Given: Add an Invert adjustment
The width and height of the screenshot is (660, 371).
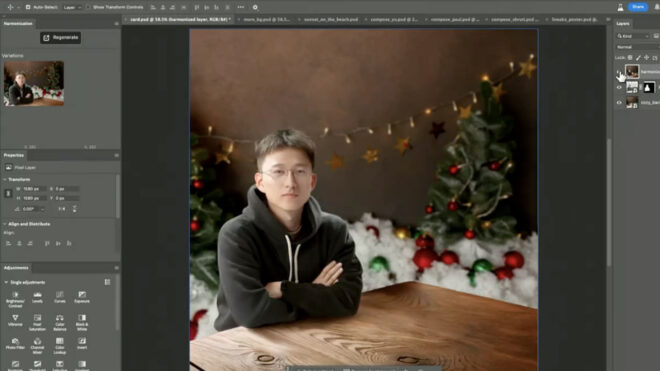Looking at the screenshot, I should coord(82,344).
